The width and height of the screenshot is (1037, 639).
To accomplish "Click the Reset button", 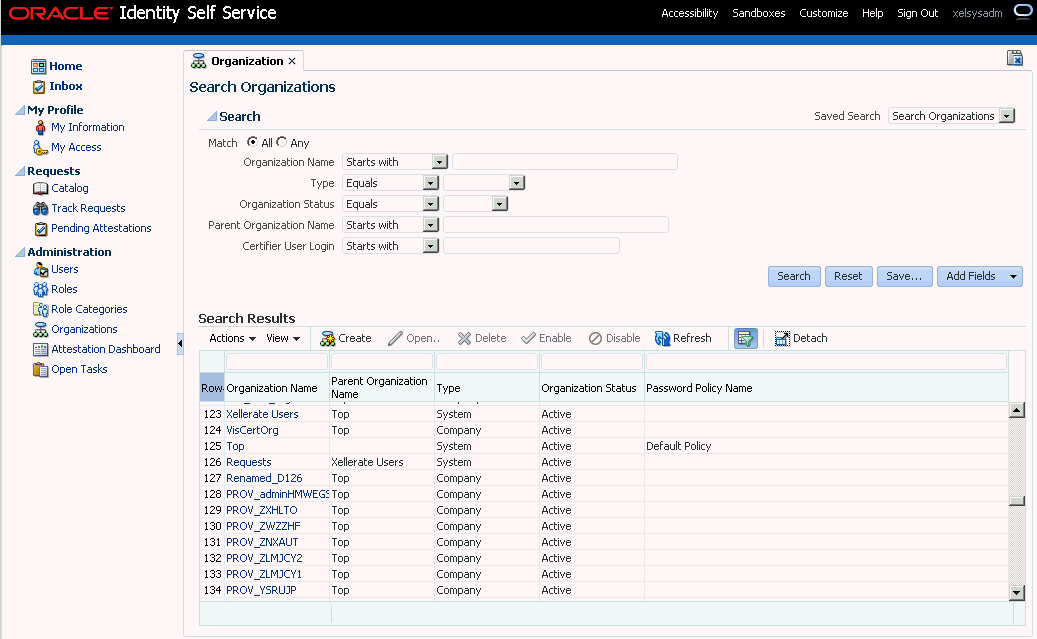I will (848, 277).
